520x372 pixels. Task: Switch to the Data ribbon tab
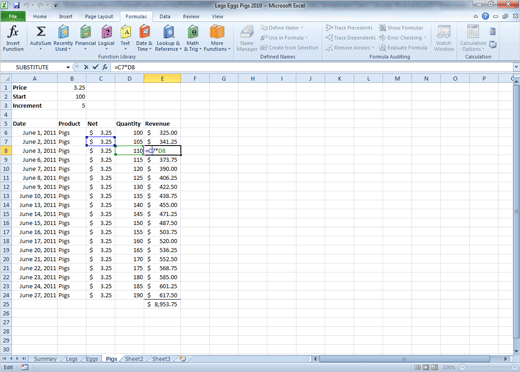coord(165,16)
